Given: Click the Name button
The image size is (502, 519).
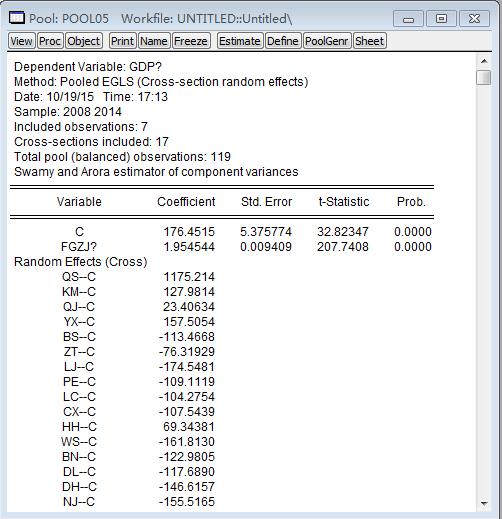Looking at the screenshot, I should click(154, 41).
